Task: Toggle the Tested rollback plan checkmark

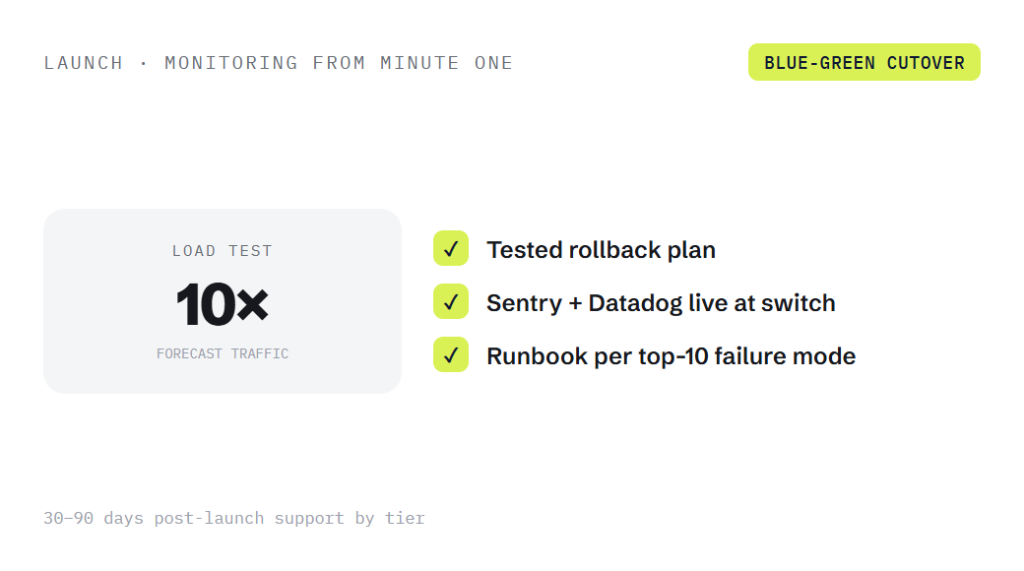Action: (451, 248)
